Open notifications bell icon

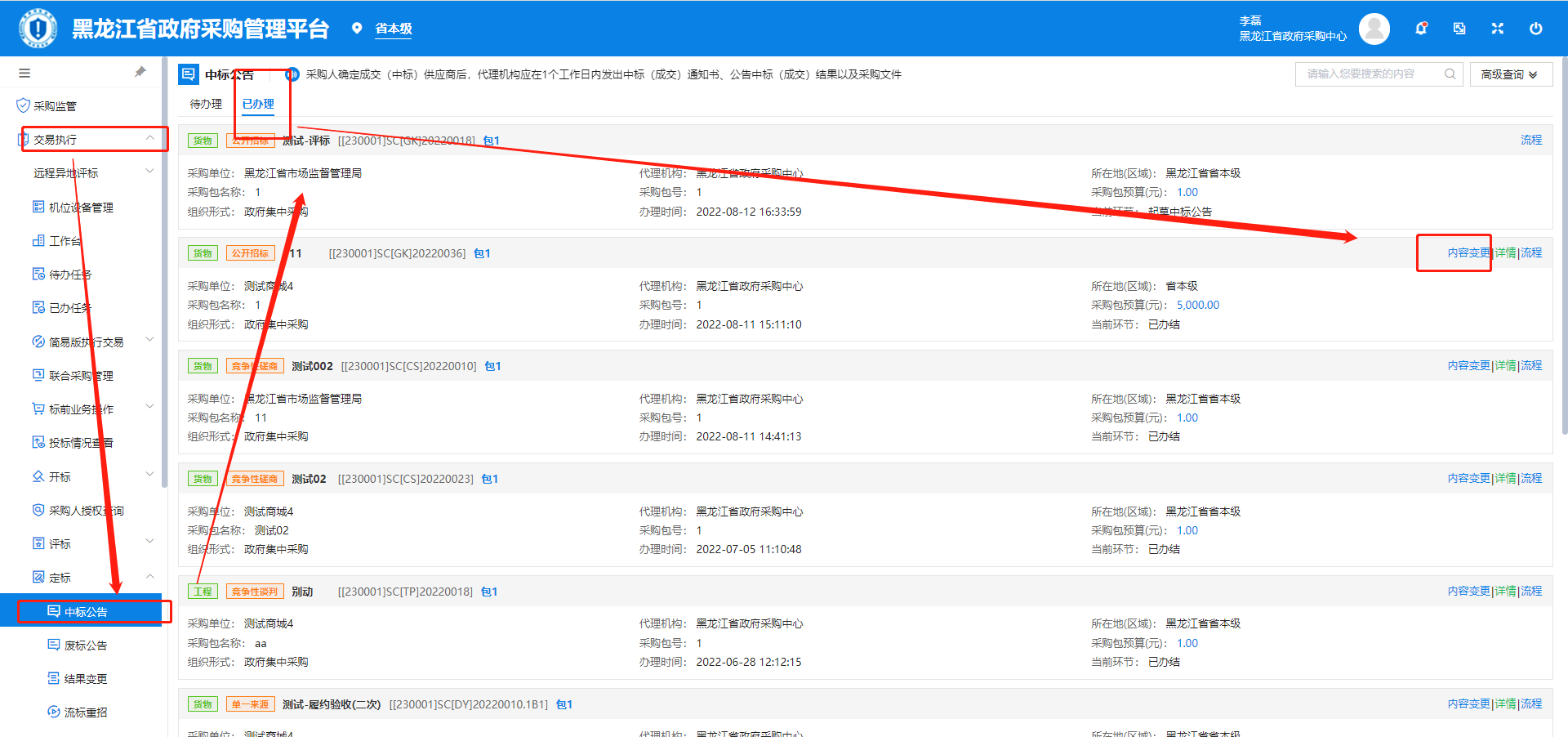(x=1421, y=29)
